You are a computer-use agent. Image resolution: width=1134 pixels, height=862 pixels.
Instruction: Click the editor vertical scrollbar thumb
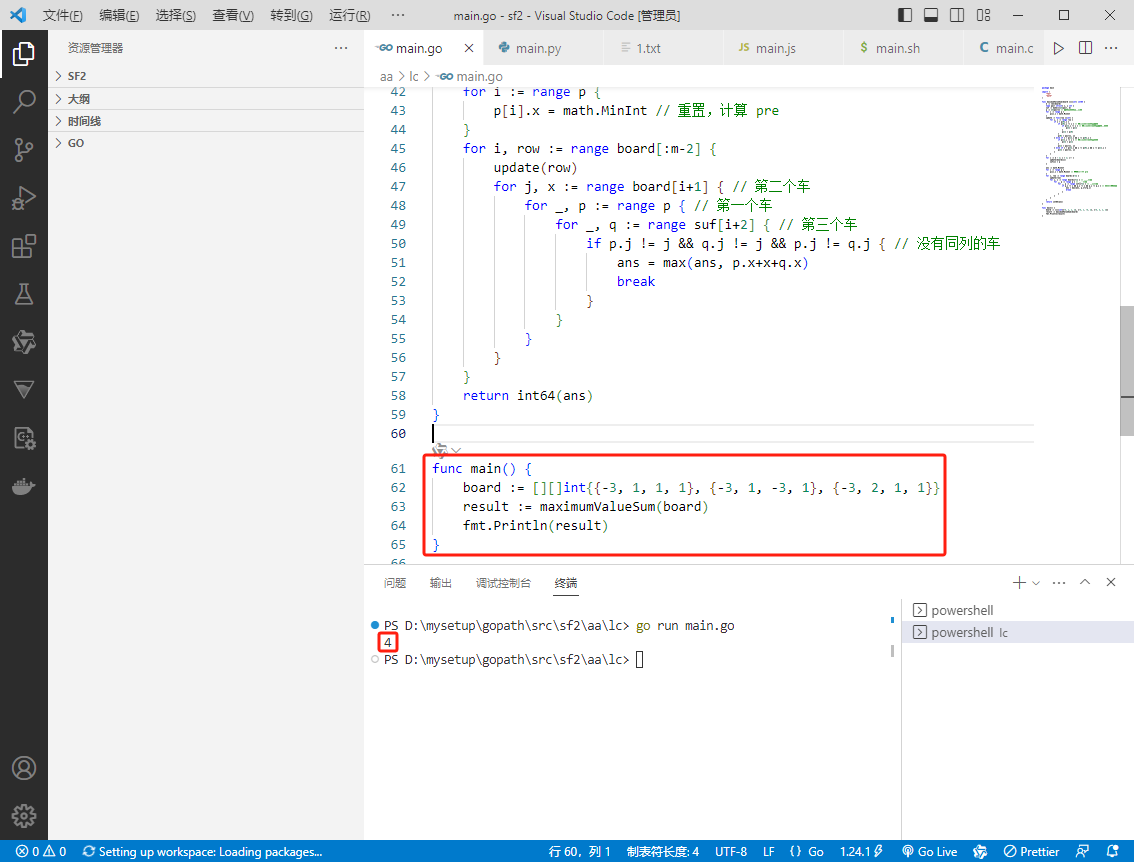pos(1127,371)
